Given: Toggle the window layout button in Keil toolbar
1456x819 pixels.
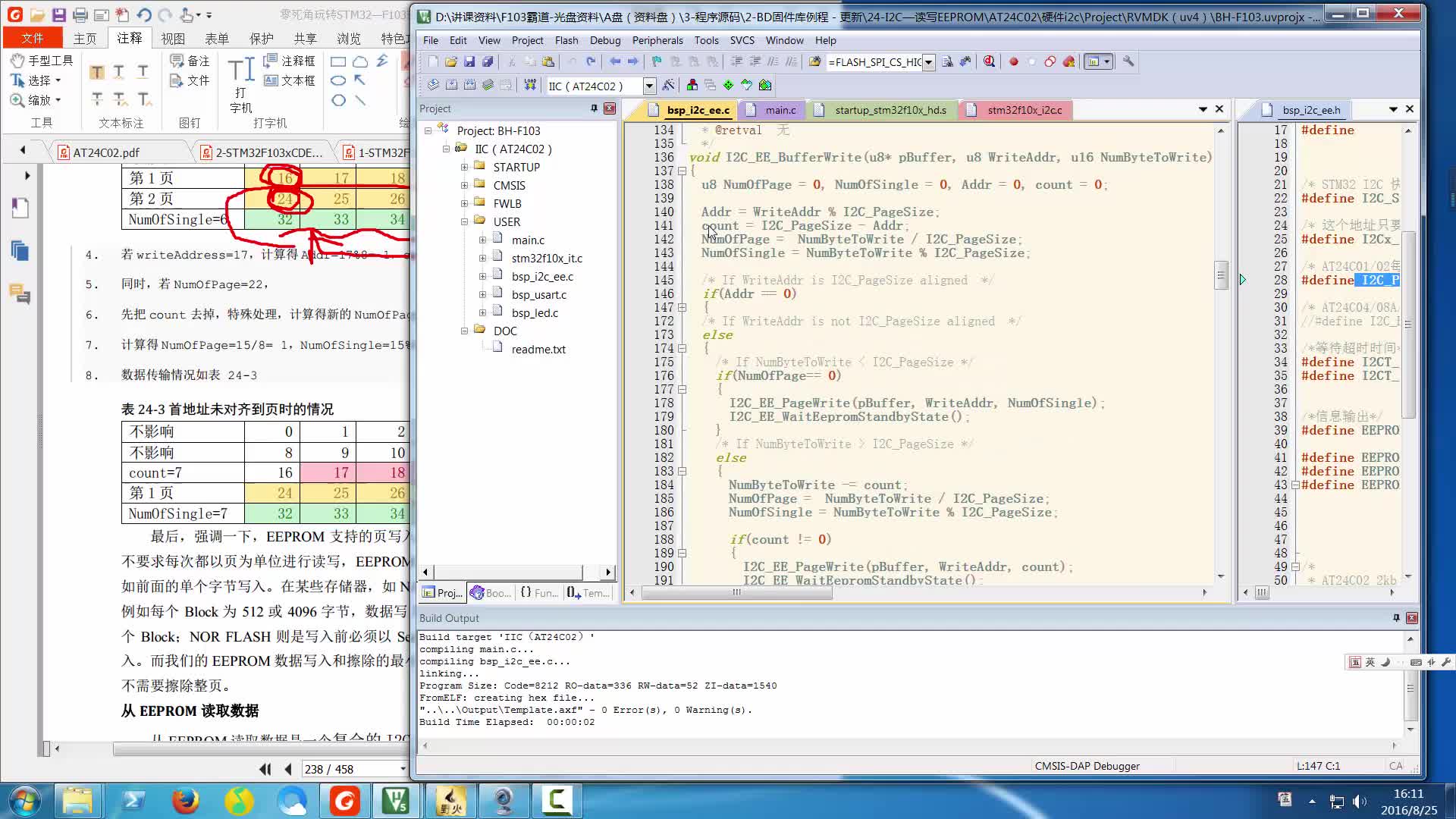Looking at the screenshot, I should pos(1097,61).
